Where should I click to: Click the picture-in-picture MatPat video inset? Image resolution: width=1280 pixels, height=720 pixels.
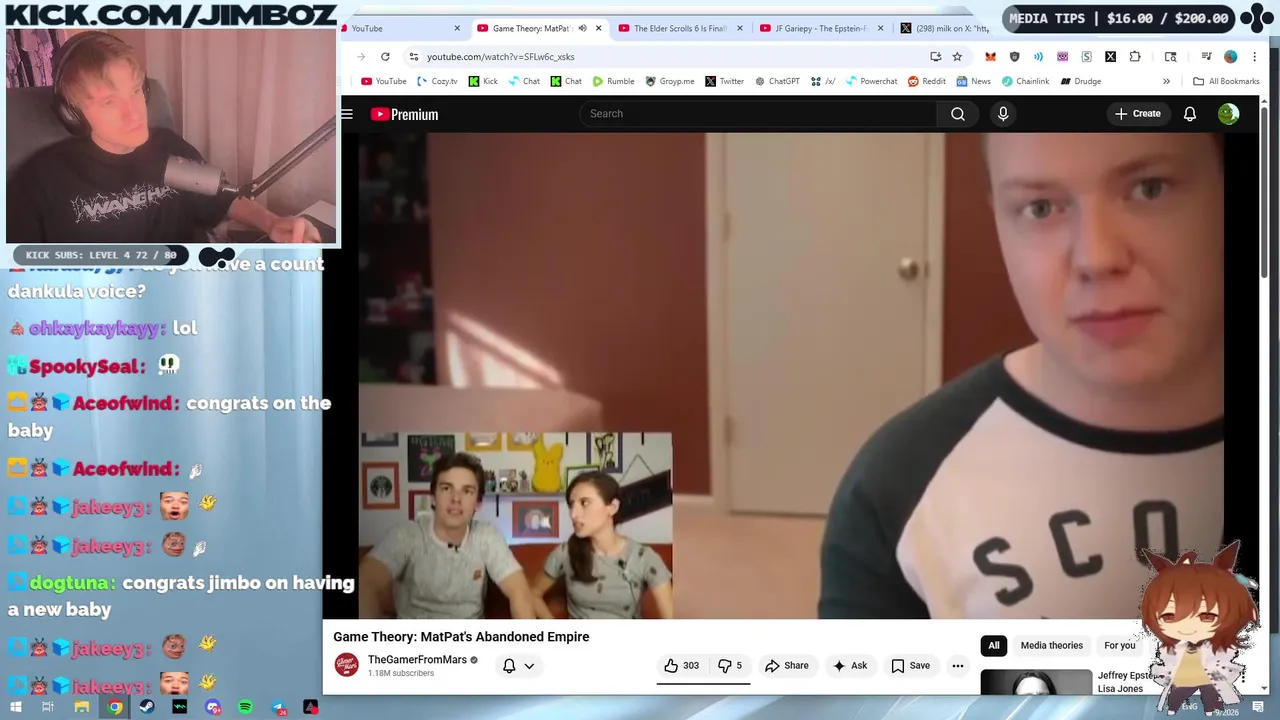click(516, 526)
